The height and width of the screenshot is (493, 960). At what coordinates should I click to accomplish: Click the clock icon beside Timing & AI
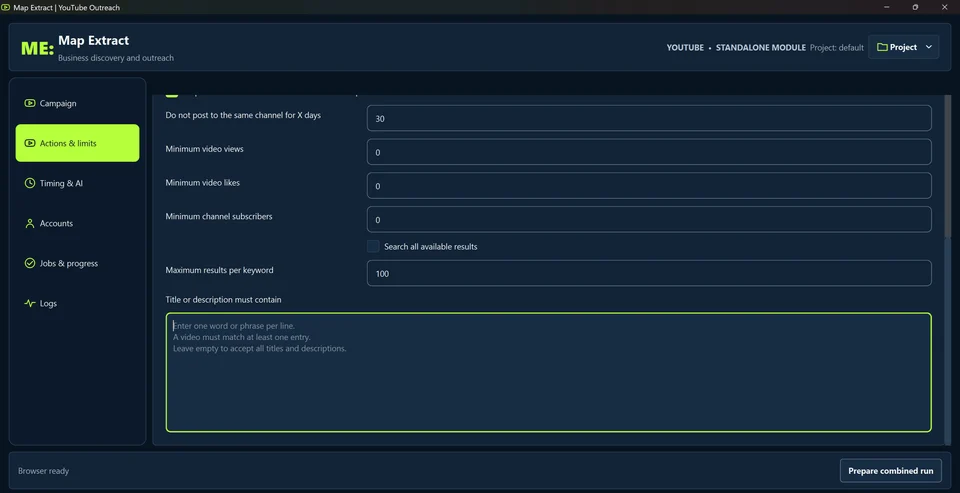29,183
